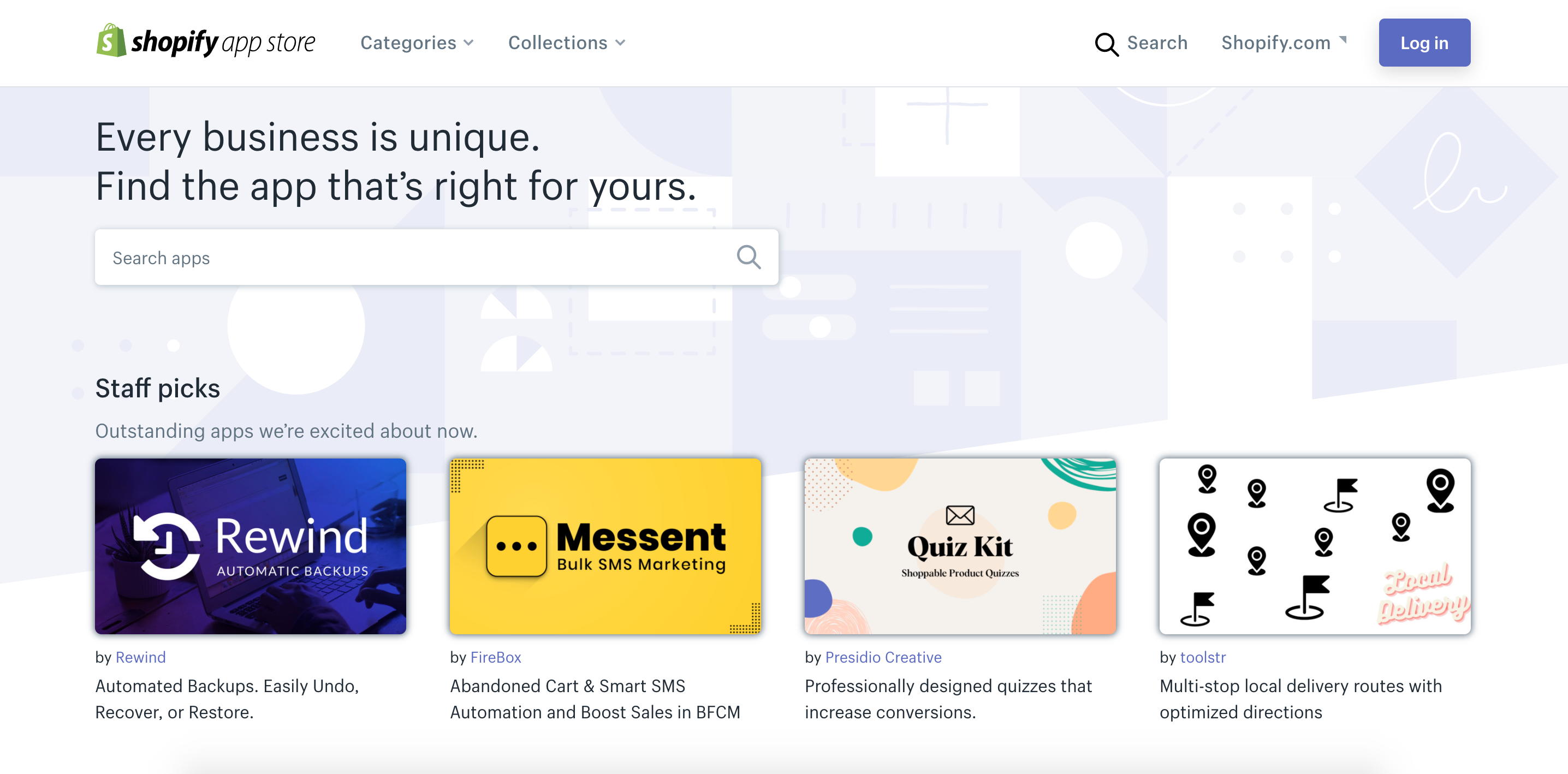The height and width of the screenshot is (774, 1568).
Task: Click the Log in button
Action: (x=1424, y=43)
